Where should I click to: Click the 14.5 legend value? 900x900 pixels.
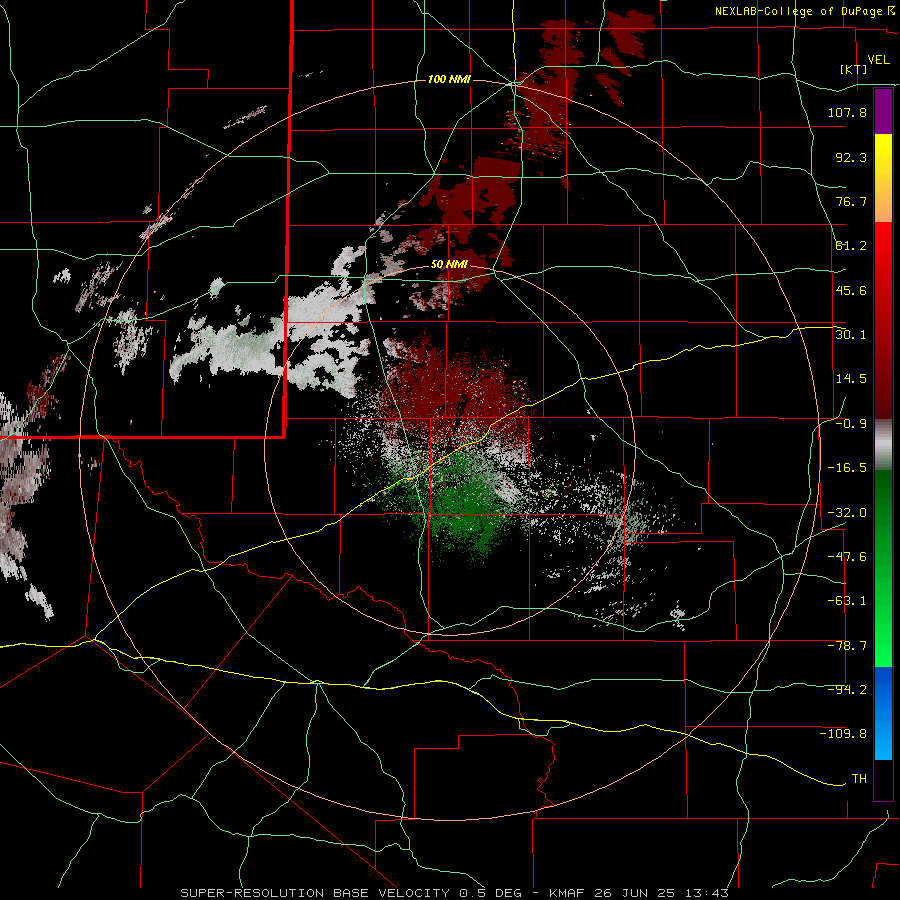(851, 379)
